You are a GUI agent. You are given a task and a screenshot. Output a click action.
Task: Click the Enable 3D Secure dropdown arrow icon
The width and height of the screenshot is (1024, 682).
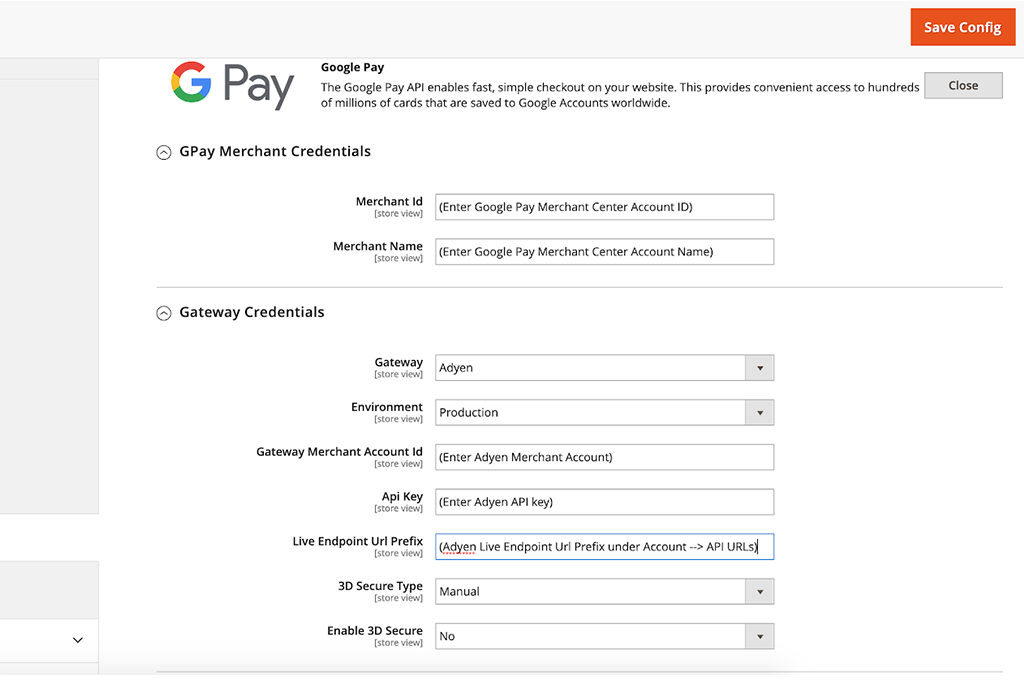759,636
